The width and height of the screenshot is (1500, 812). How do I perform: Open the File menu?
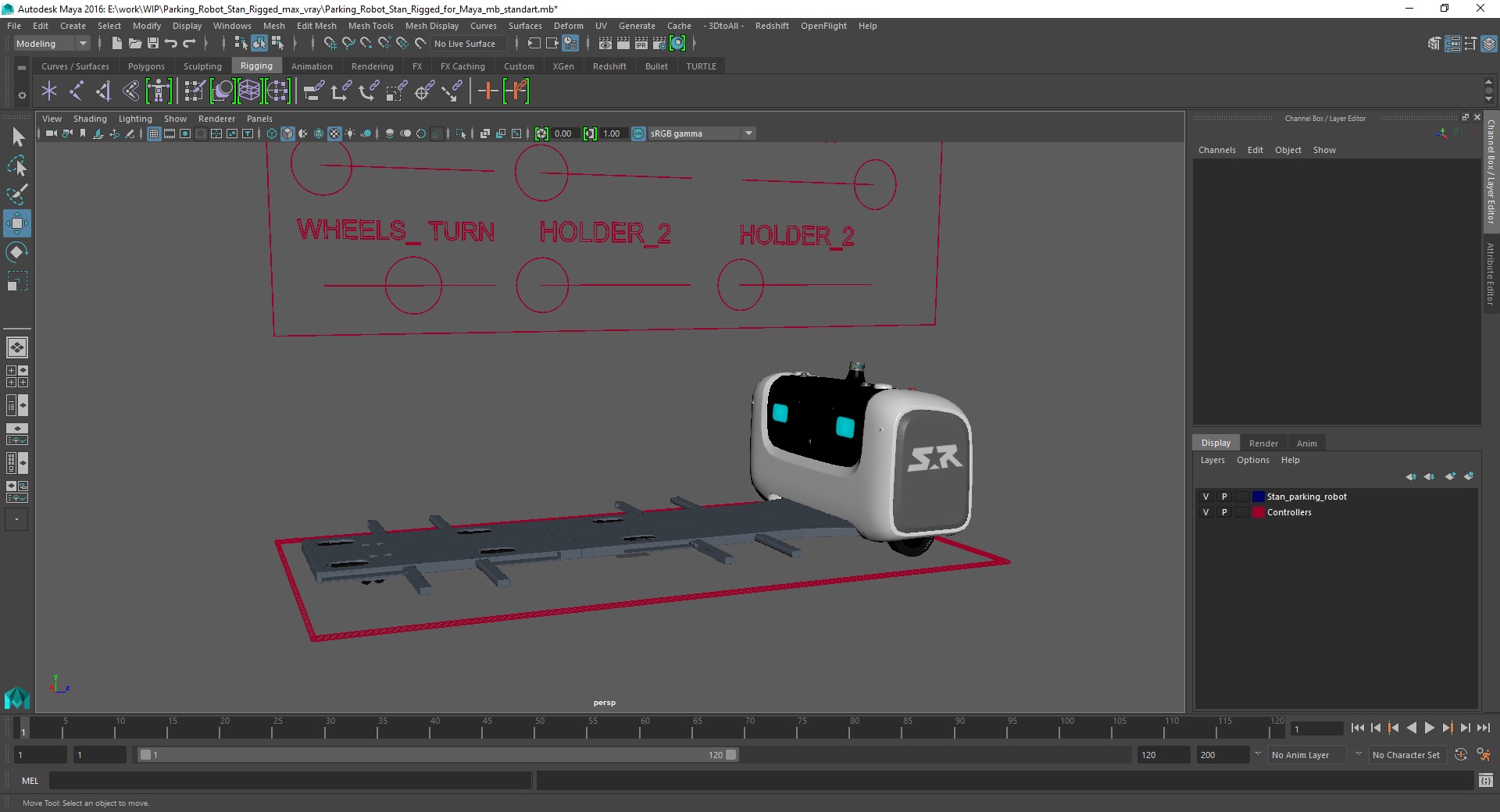(14, 26)
